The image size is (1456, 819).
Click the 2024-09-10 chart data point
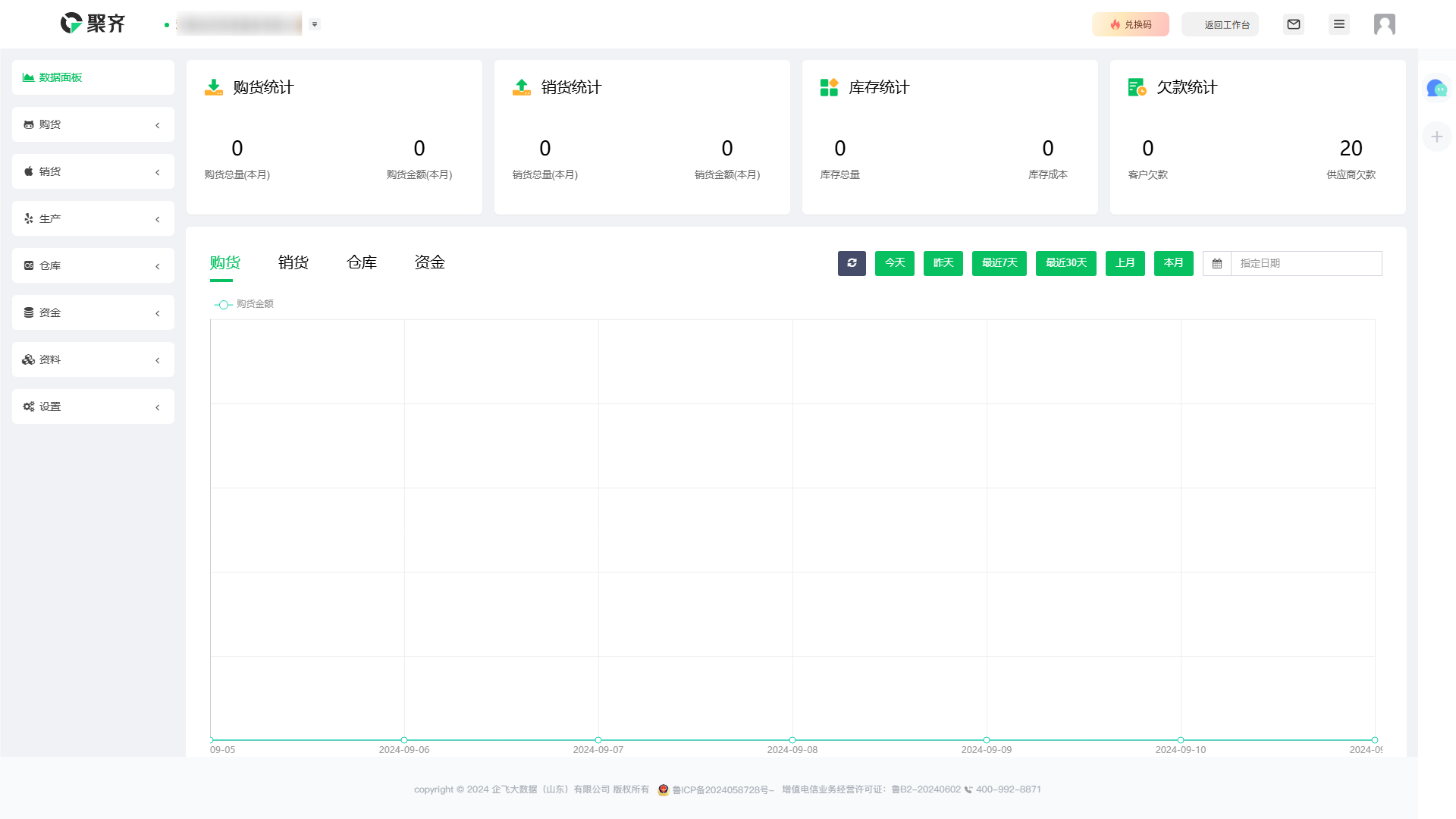click(x=1181, y=740)
